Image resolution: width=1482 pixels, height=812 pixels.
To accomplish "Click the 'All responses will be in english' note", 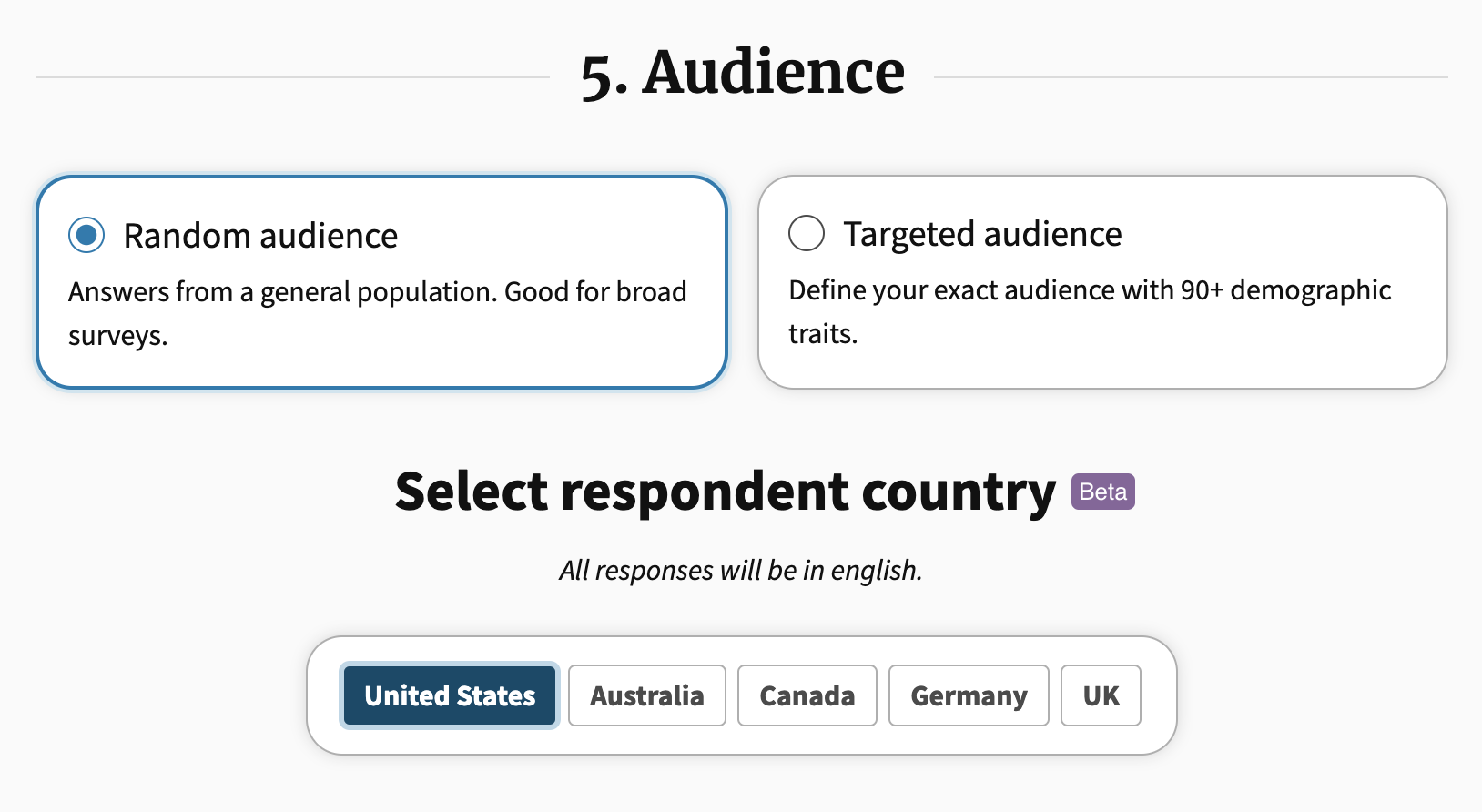I will click(741, 570).
